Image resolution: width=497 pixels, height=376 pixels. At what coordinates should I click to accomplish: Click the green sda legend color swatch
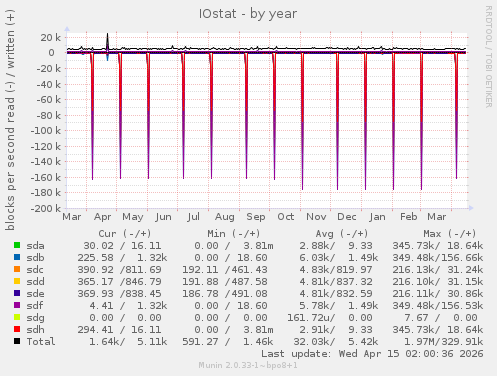(17, 245)
